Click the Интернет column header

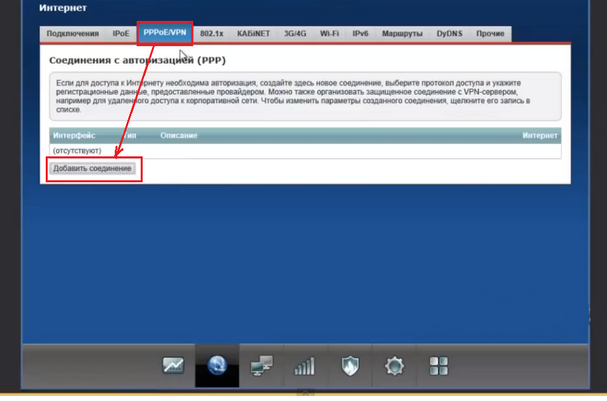tap(540, 135)
